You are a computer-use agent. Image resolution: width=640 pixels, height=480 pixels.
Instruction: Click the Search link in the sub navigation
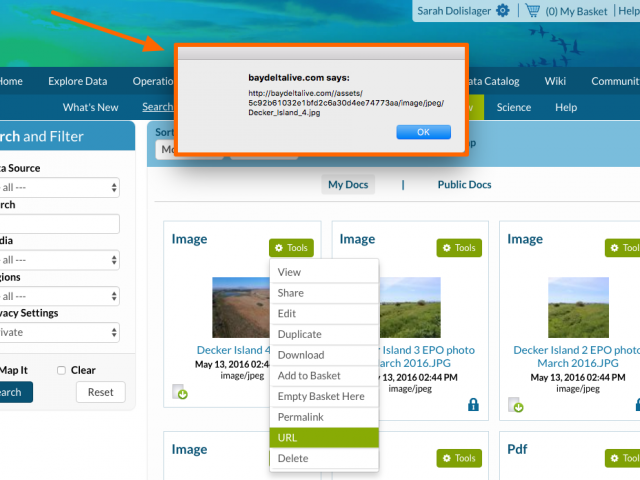pos(158,107)
